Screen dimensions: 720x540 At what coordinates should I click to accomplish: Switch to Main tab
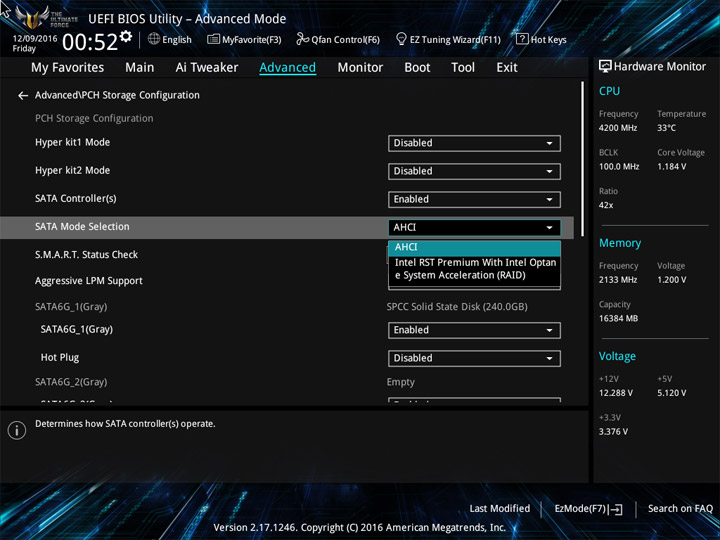(140, 68)
